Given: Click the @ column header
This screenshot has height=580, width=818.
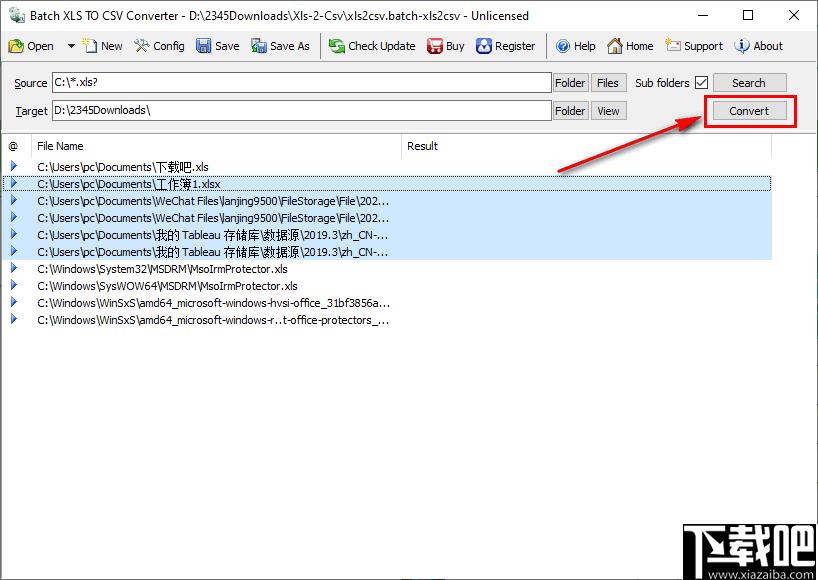Looking at the screenshot, I should [16, 146].
